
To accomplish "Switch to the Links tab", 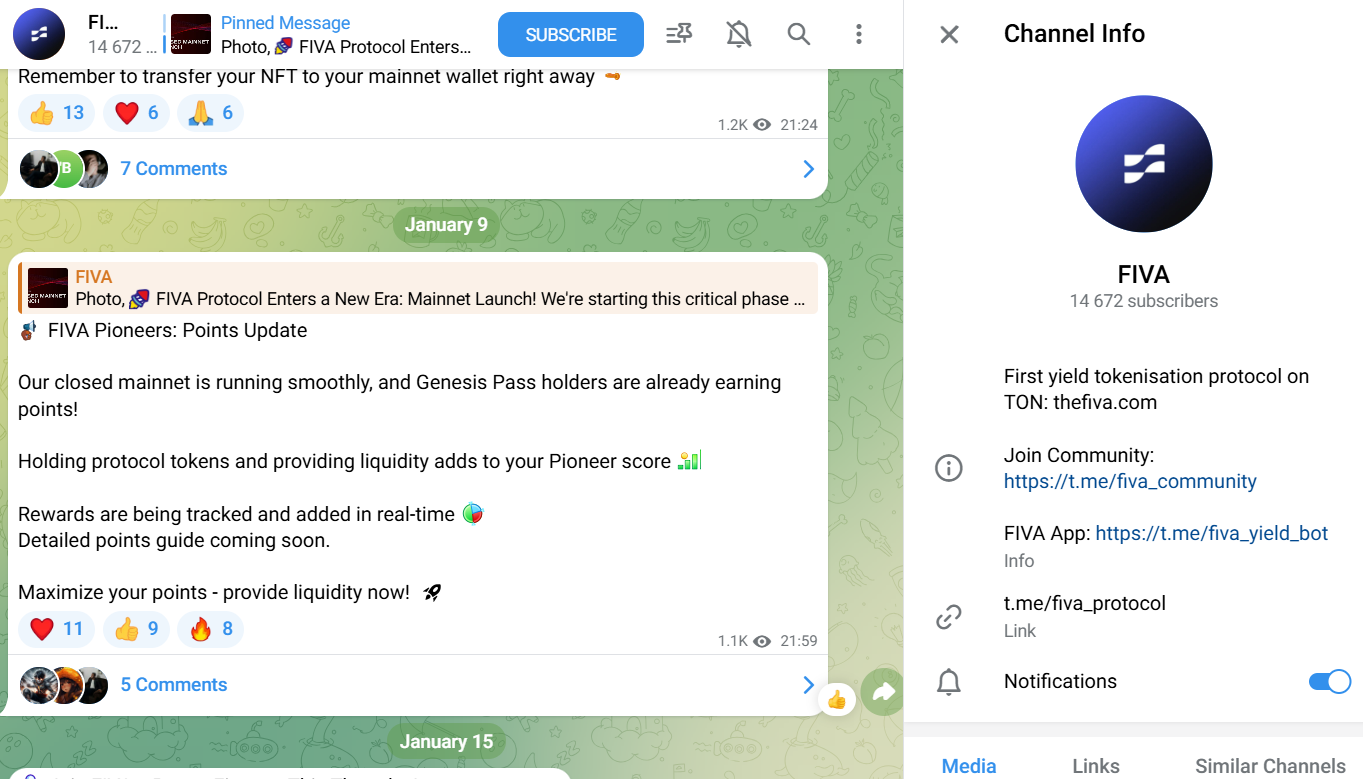I will click(x=1096, y=766).
